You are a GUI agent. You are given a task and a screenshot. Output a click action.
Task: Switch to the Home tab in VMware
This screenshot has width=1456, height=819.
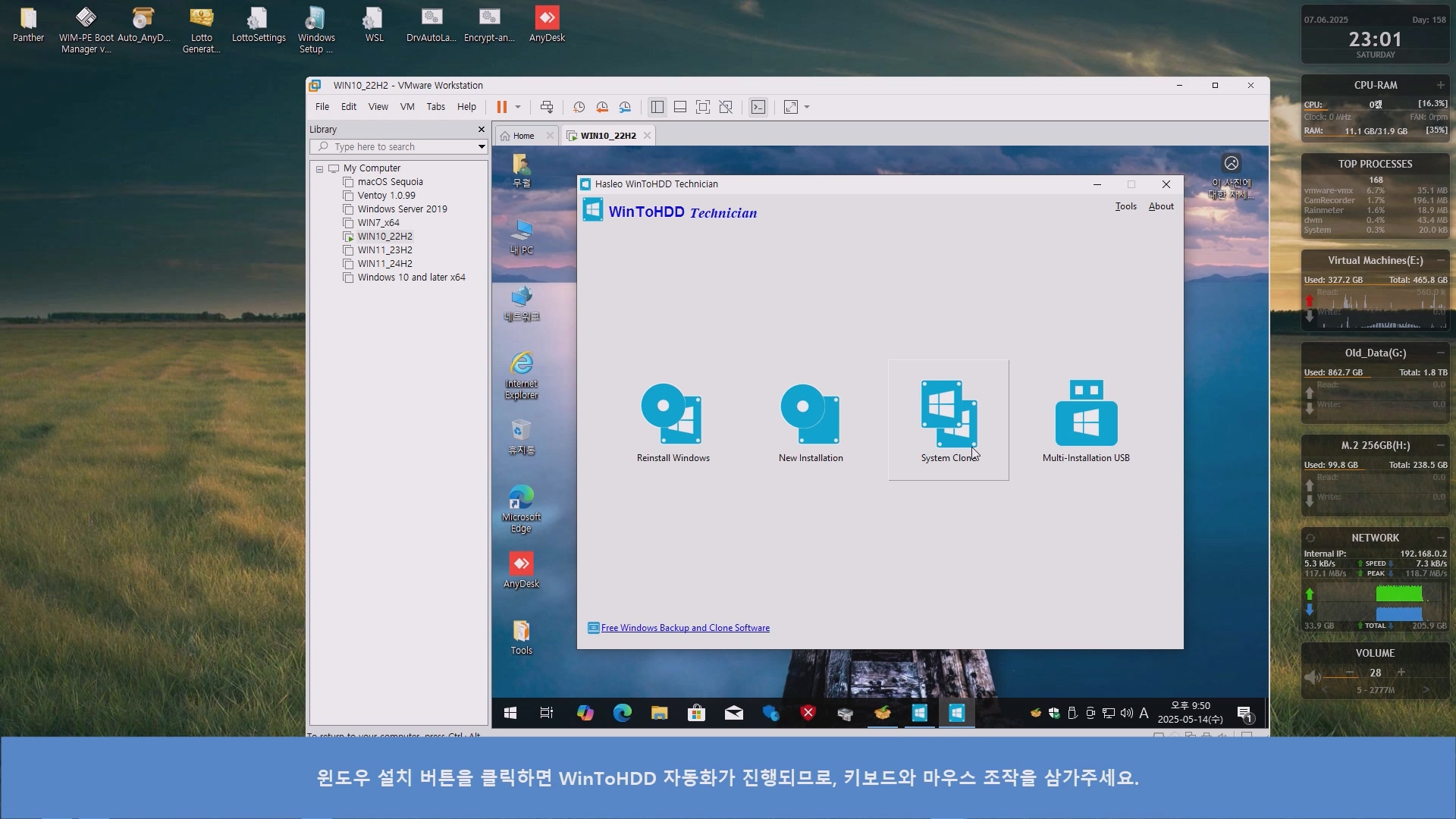pos(523,136)
